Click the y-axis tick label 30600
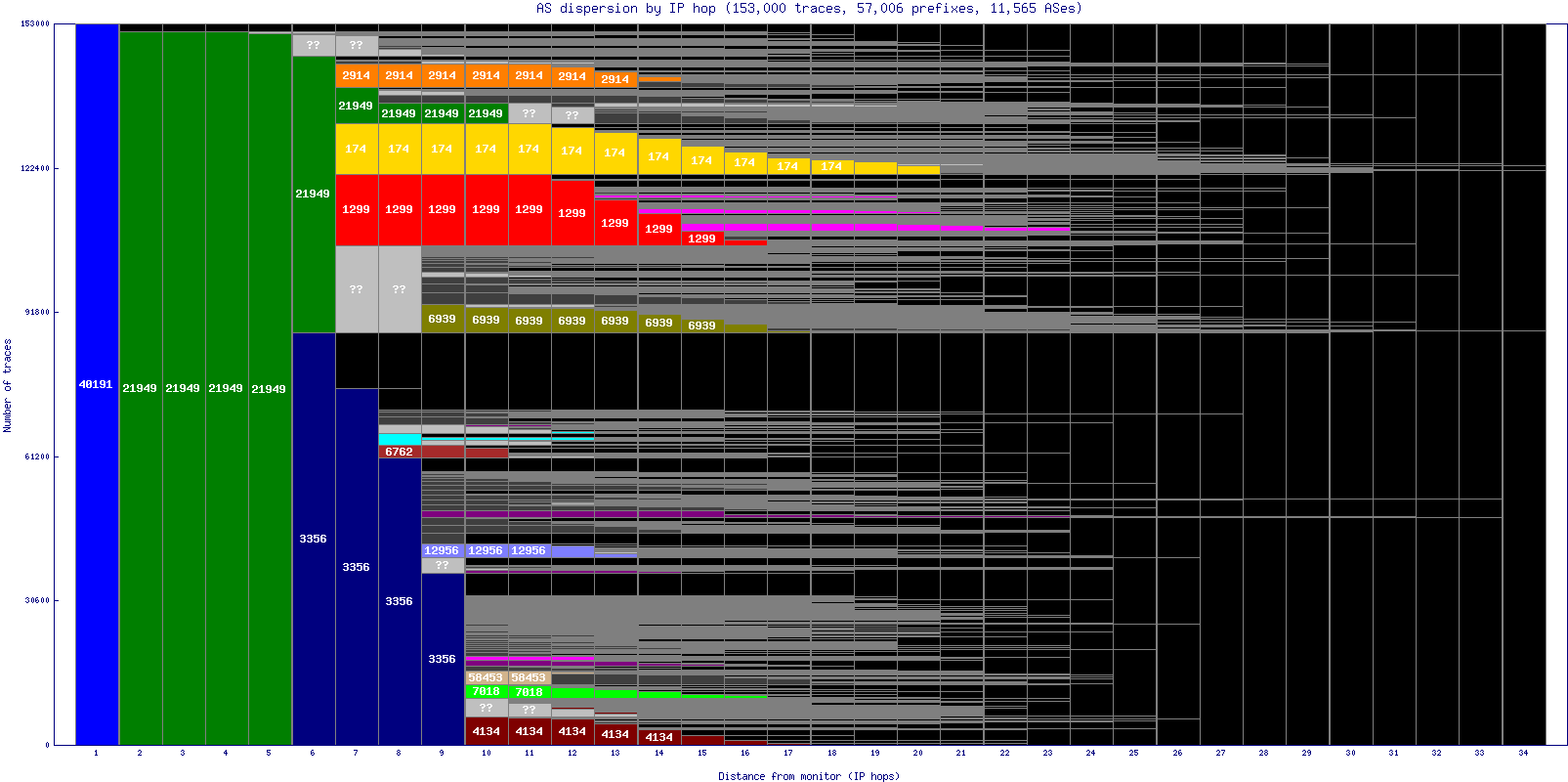1568x782 pixels. (37, 600)
